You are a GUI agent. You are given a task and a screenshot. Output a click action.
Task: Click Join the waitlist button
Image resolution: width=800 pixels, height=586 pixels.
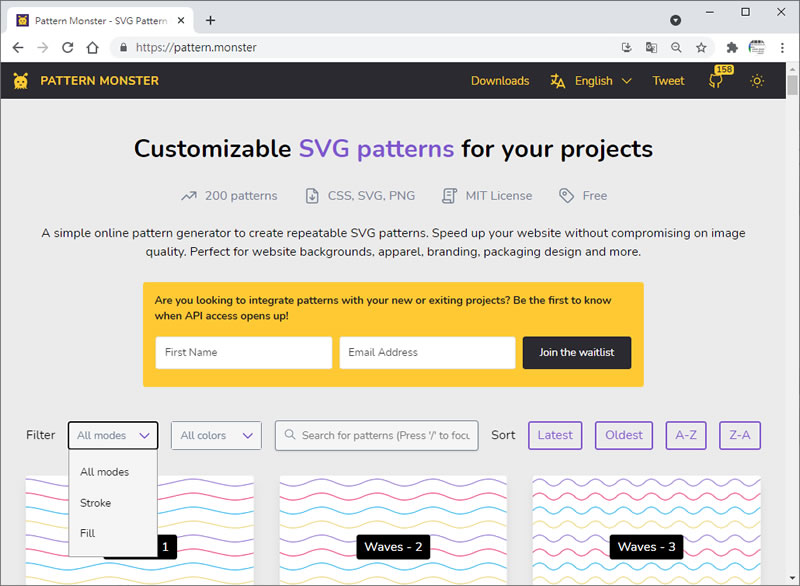click(x=577, y=352)
